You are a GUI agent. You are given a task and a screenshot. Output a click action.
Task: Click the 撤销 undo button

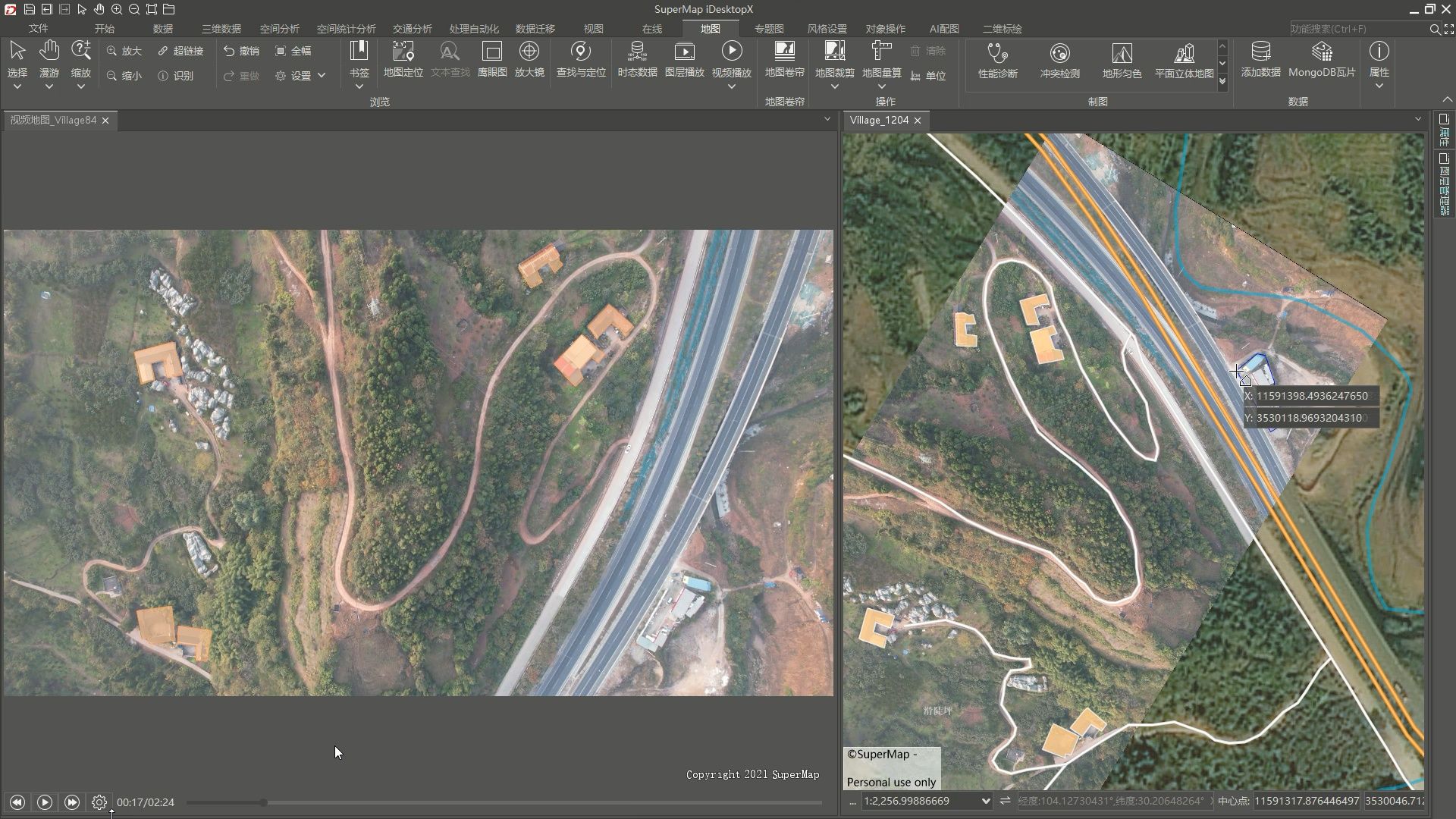point(241,51)
